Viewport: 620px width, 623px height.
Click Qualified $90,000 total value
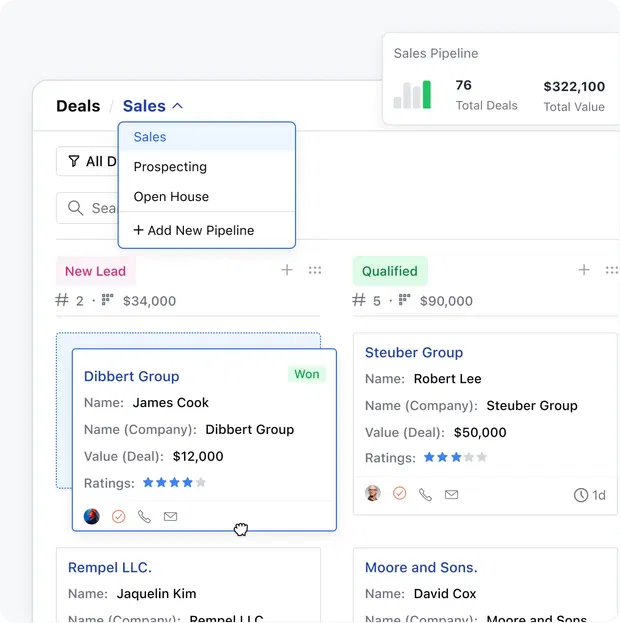pyautogui.click(x=446, y=301)
